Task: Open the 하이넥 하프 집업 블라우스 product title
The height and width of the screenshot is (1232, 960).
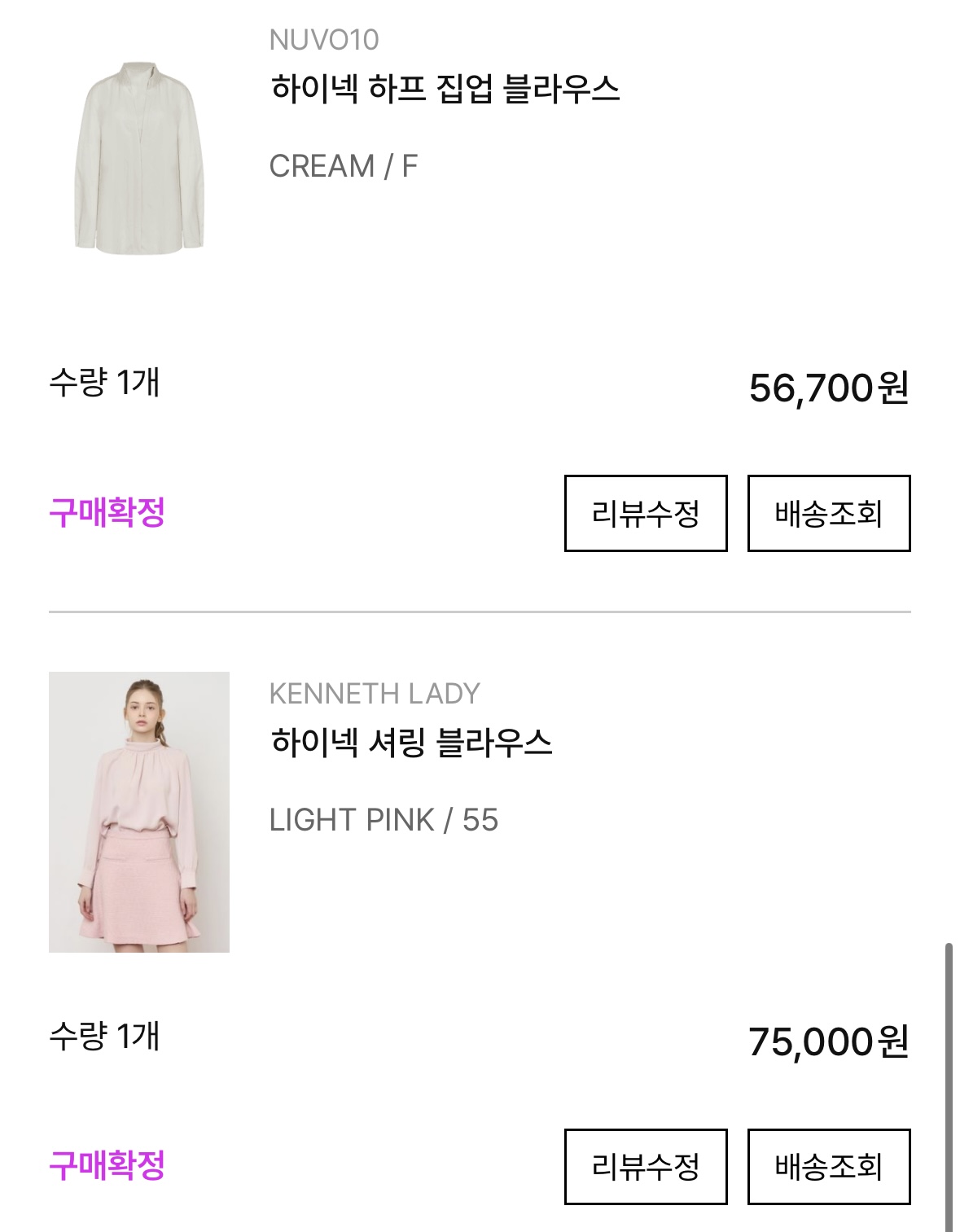Action: pyautogui.click(x=445, y=89)
